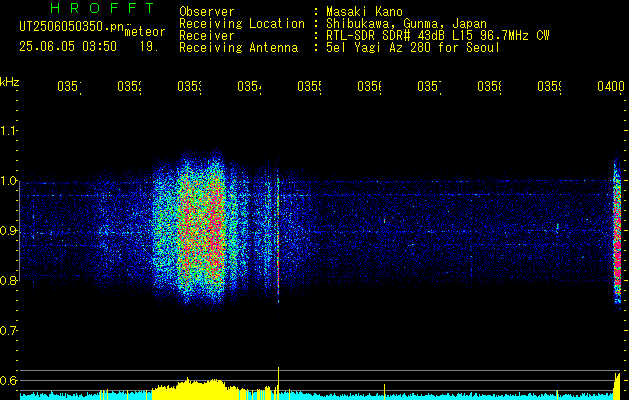Screen dimensions: 629x400
Task: Click the 0.9 kHz axis label
Action: point(8,231)
